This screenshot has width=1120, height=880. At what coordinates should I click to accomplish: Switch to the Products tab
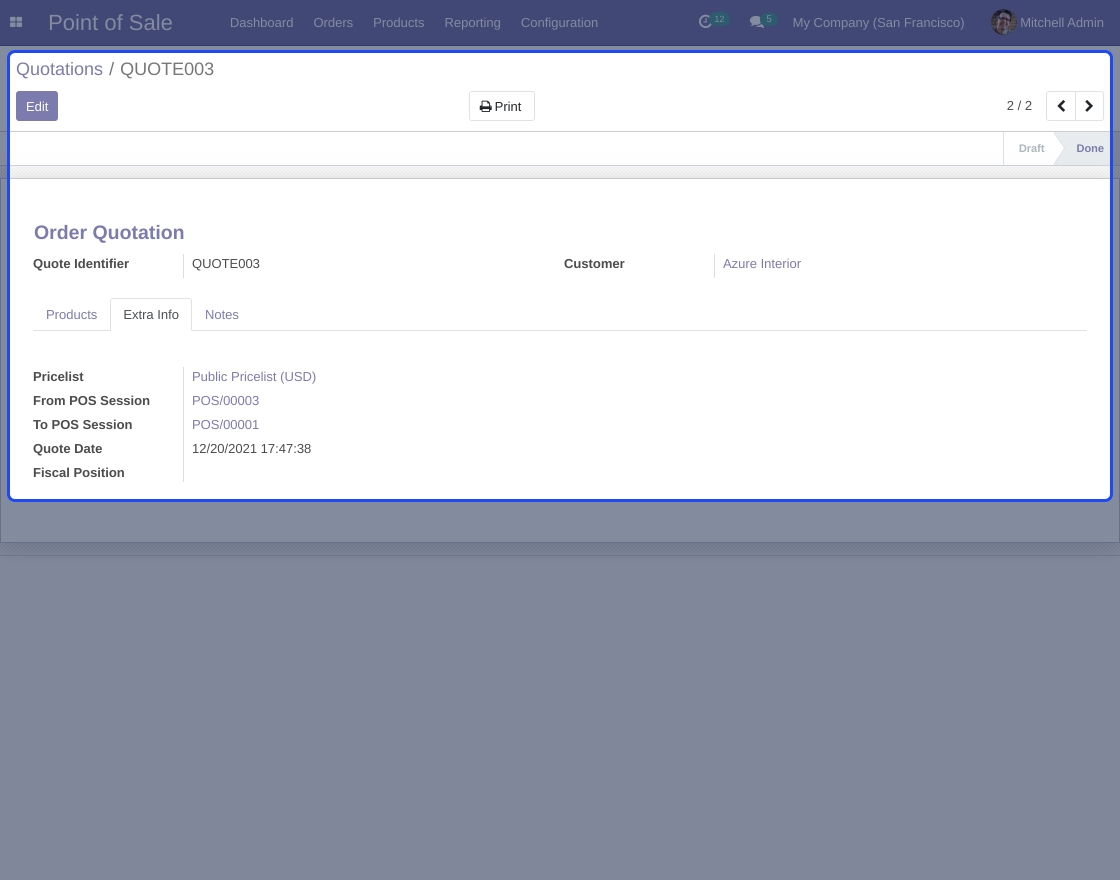tap(71, 314)
